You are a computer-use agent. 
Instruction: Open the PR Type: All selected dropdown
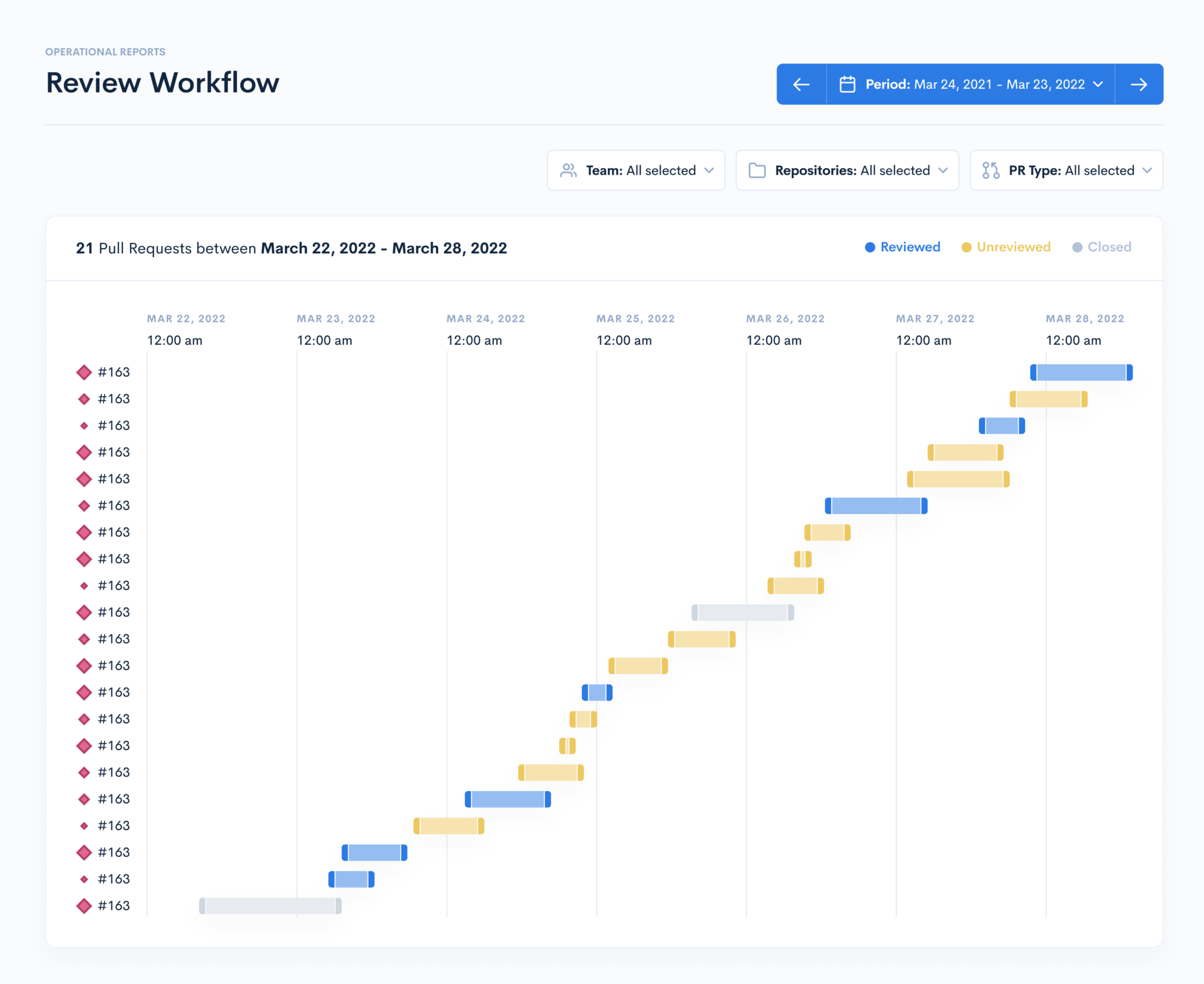[1066, 170]
